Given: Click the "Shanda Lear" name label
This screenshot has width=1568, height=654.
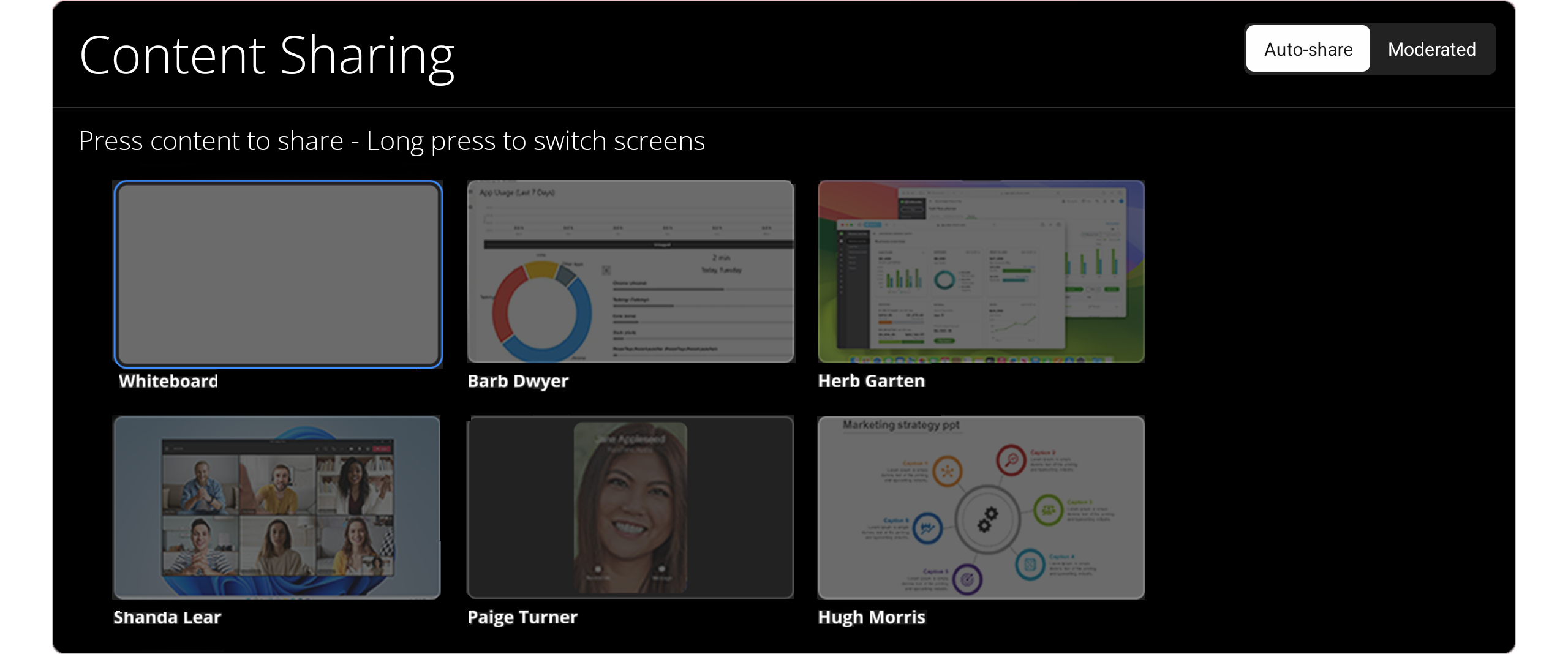Looking at the screenshot, I should tap(167, 617).
